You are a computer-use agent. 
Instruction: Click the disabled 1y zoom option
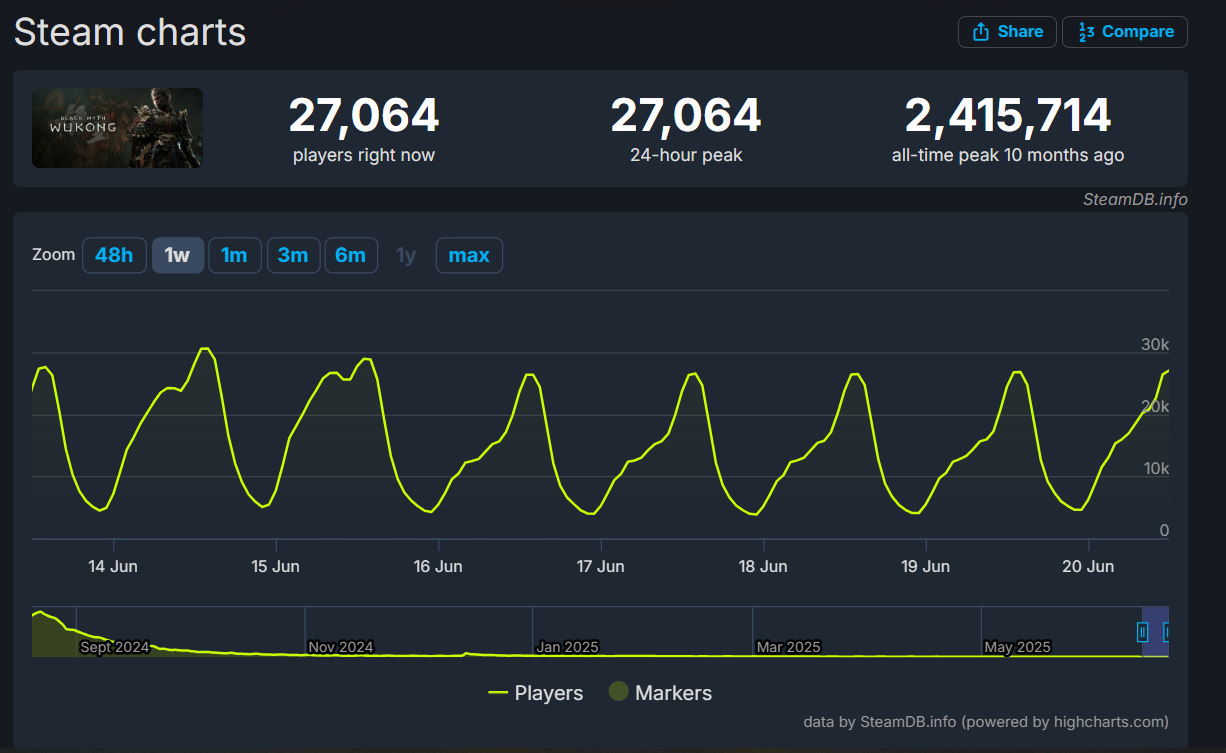[x=406, y=255]
